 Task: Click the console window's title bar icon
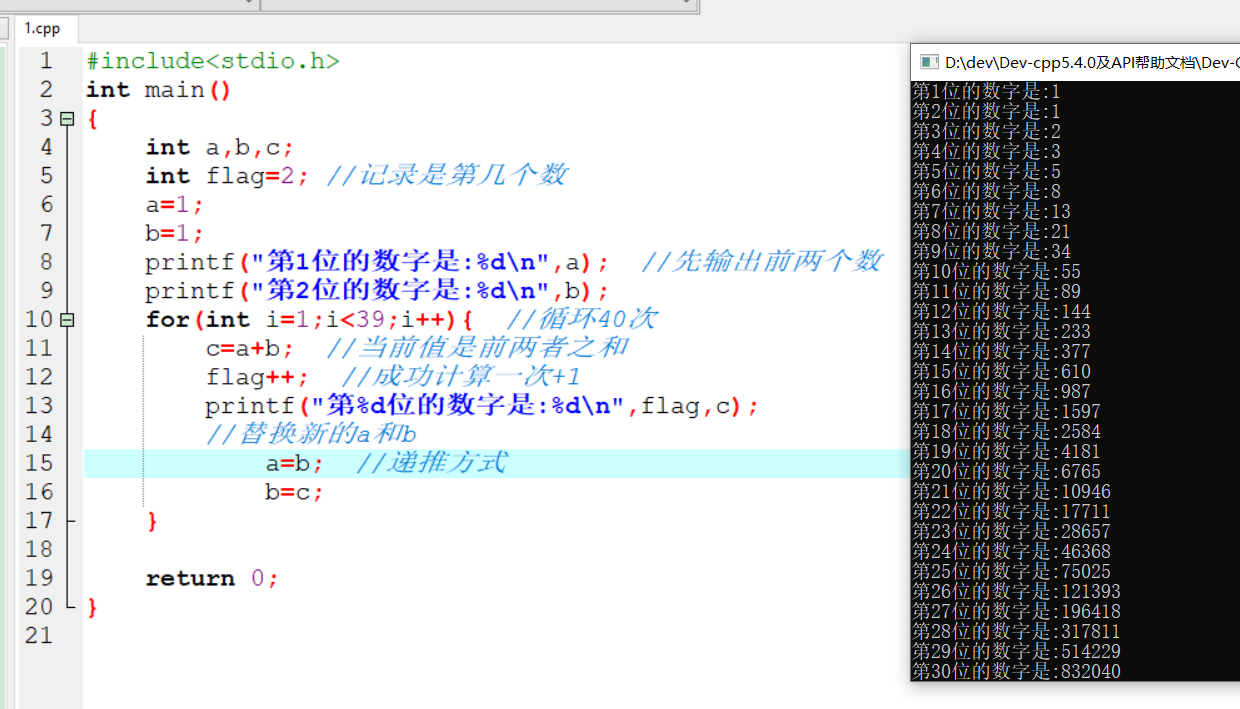pyautogui.click(x=928, y=62)
